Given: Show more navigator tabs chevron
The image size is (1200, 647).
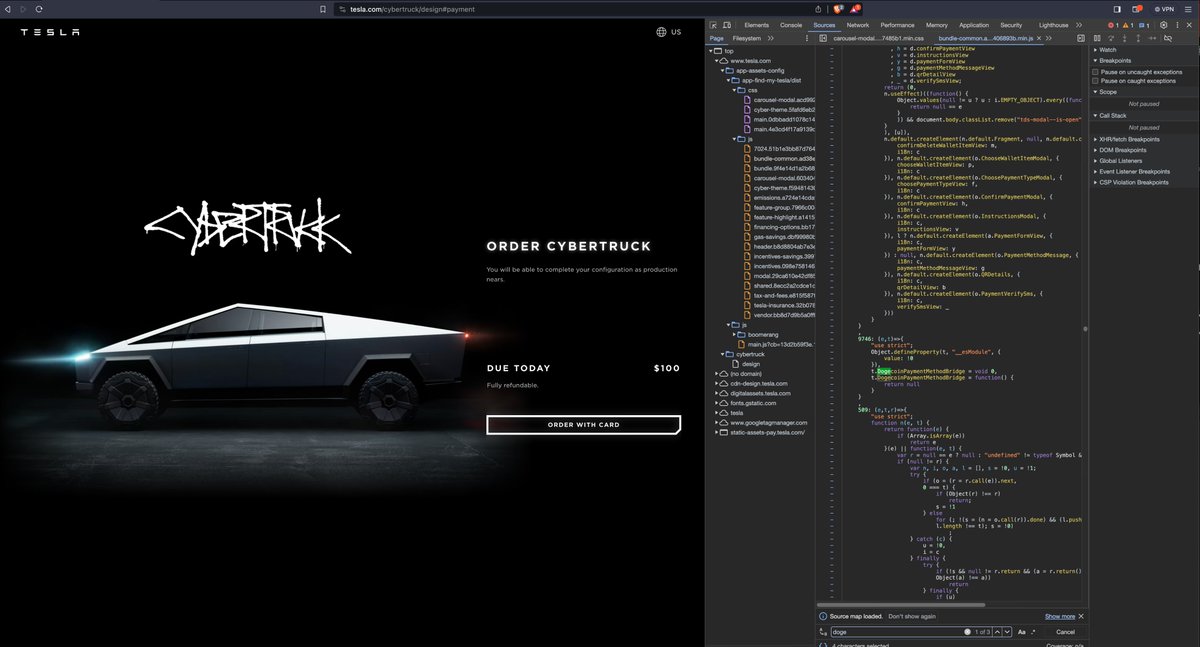Looking at the screenshot, I should 770,38.
